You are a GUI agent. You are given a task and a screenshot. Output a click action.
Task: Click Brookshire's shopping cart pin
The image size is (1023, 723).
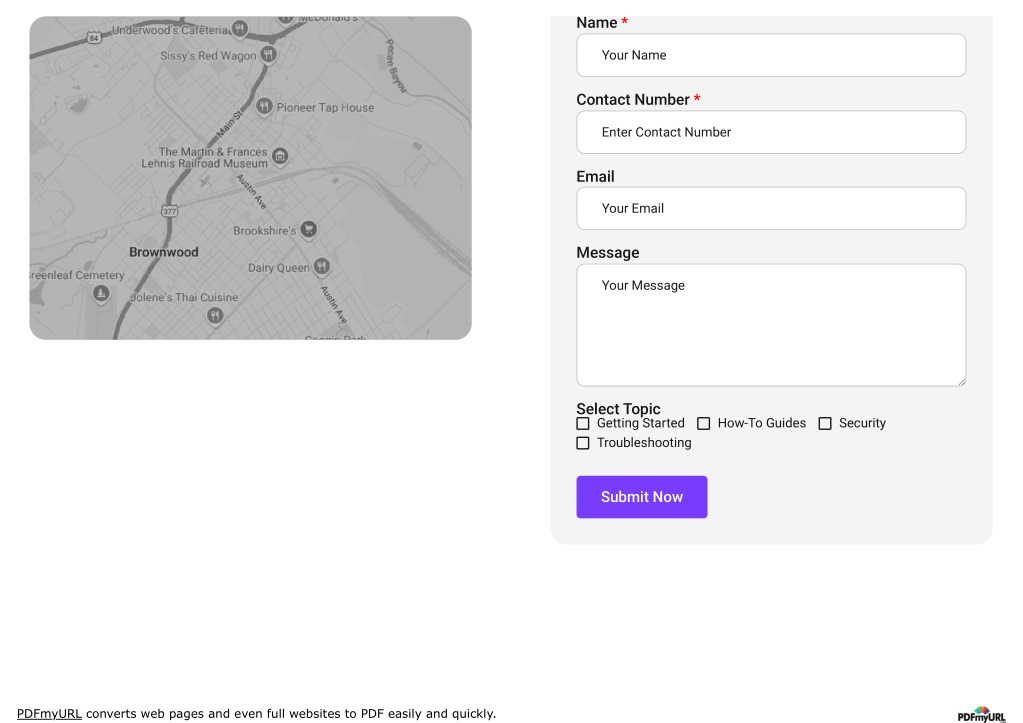[x=309, y=229]
